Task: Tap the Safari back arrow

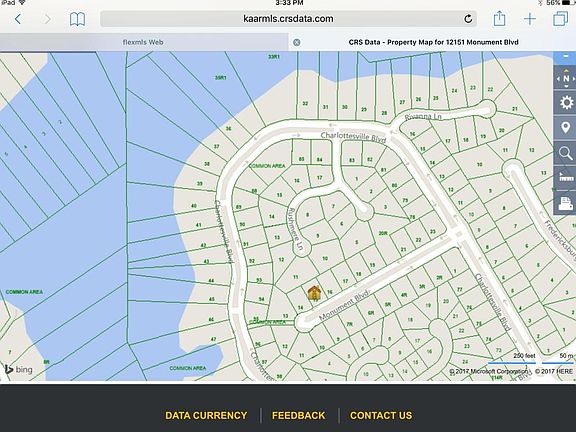Action: (18, 19)
